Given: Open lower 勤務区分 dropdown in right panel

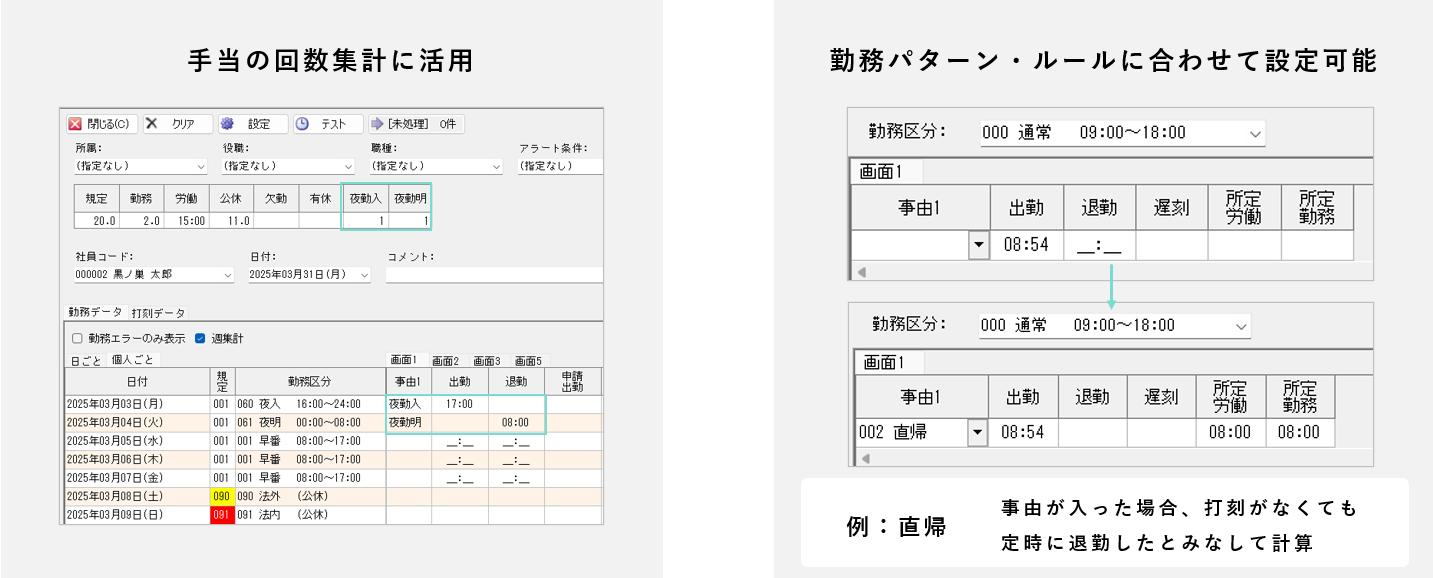Looking at the screenshot, I should (x=1115, y=325).
